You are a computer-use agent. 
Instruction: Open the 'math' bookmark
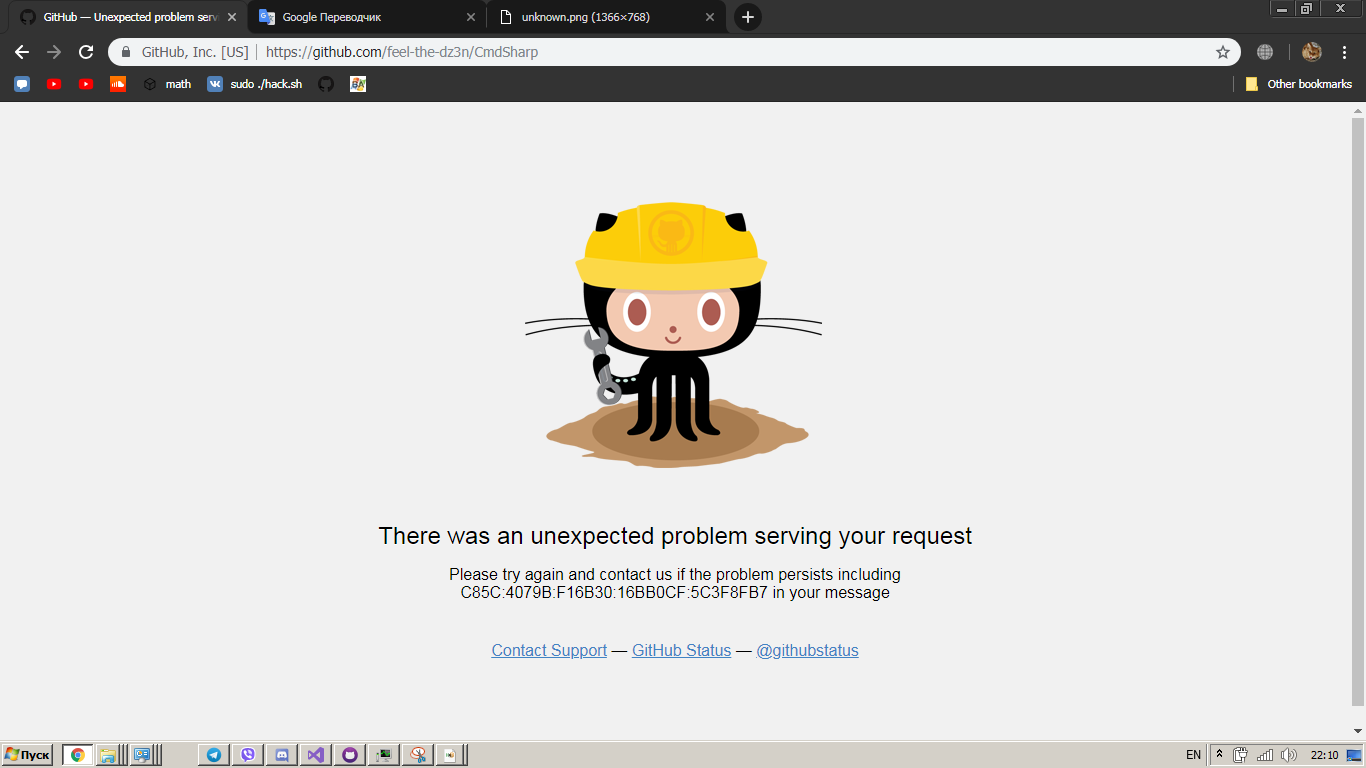click(x=166, y=84)
